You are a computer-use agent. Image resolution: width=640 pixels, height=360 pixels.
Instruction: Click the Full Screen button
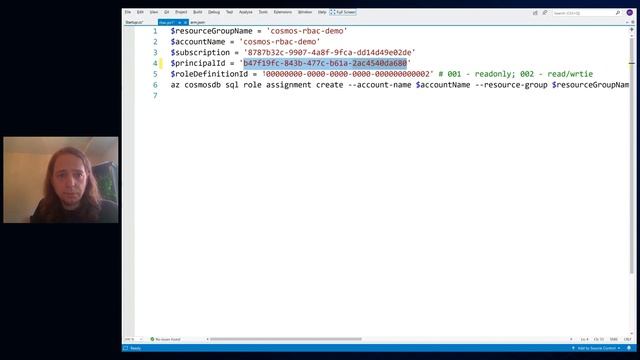(x=343, y=12)
